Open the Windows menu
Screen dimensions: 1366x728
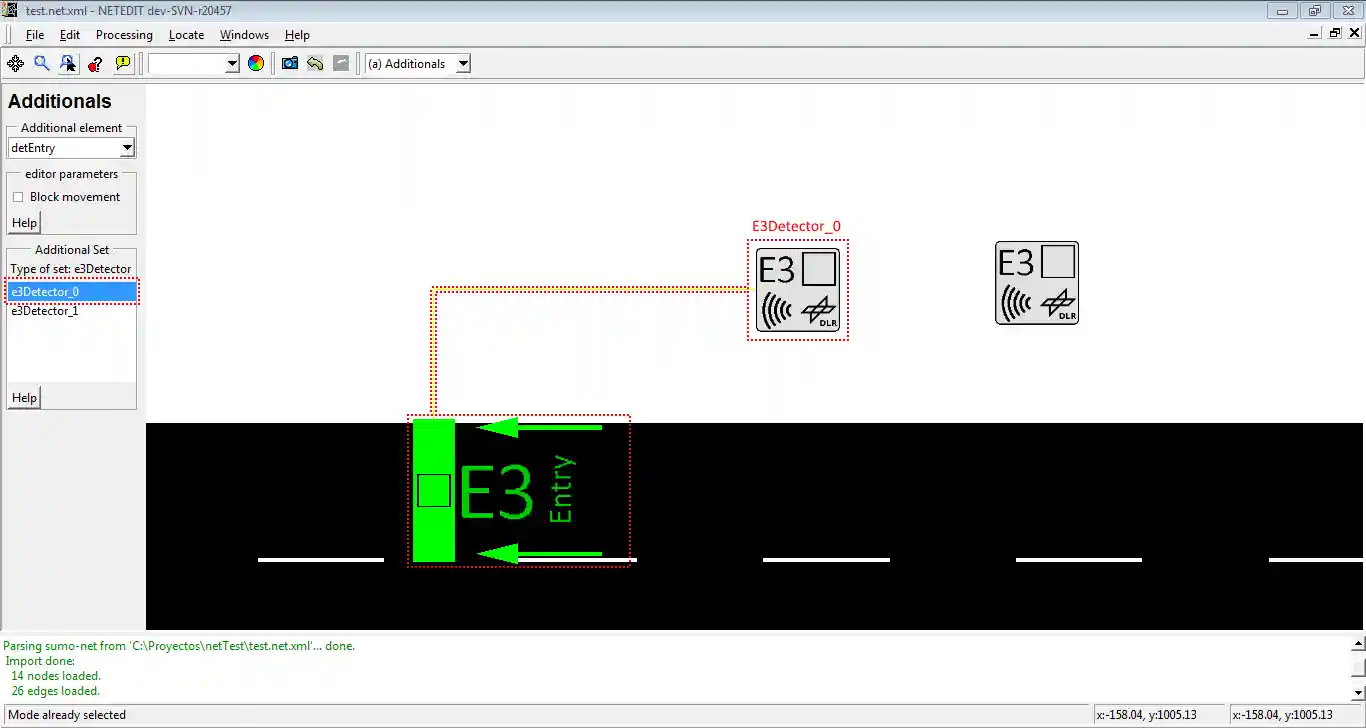(x=244, y=35)
